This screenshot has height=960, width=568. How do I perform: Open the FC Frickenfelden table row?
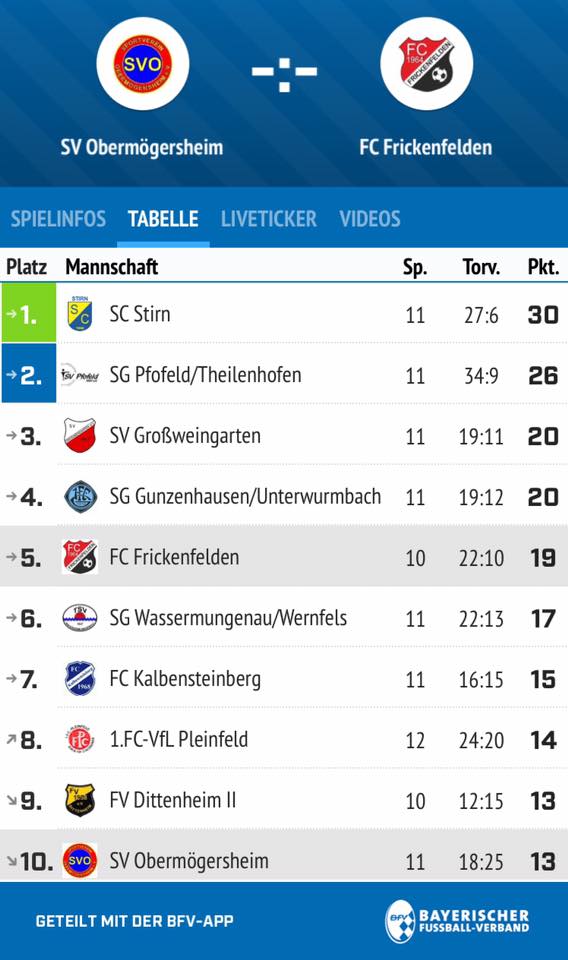(x=284, y=557)
